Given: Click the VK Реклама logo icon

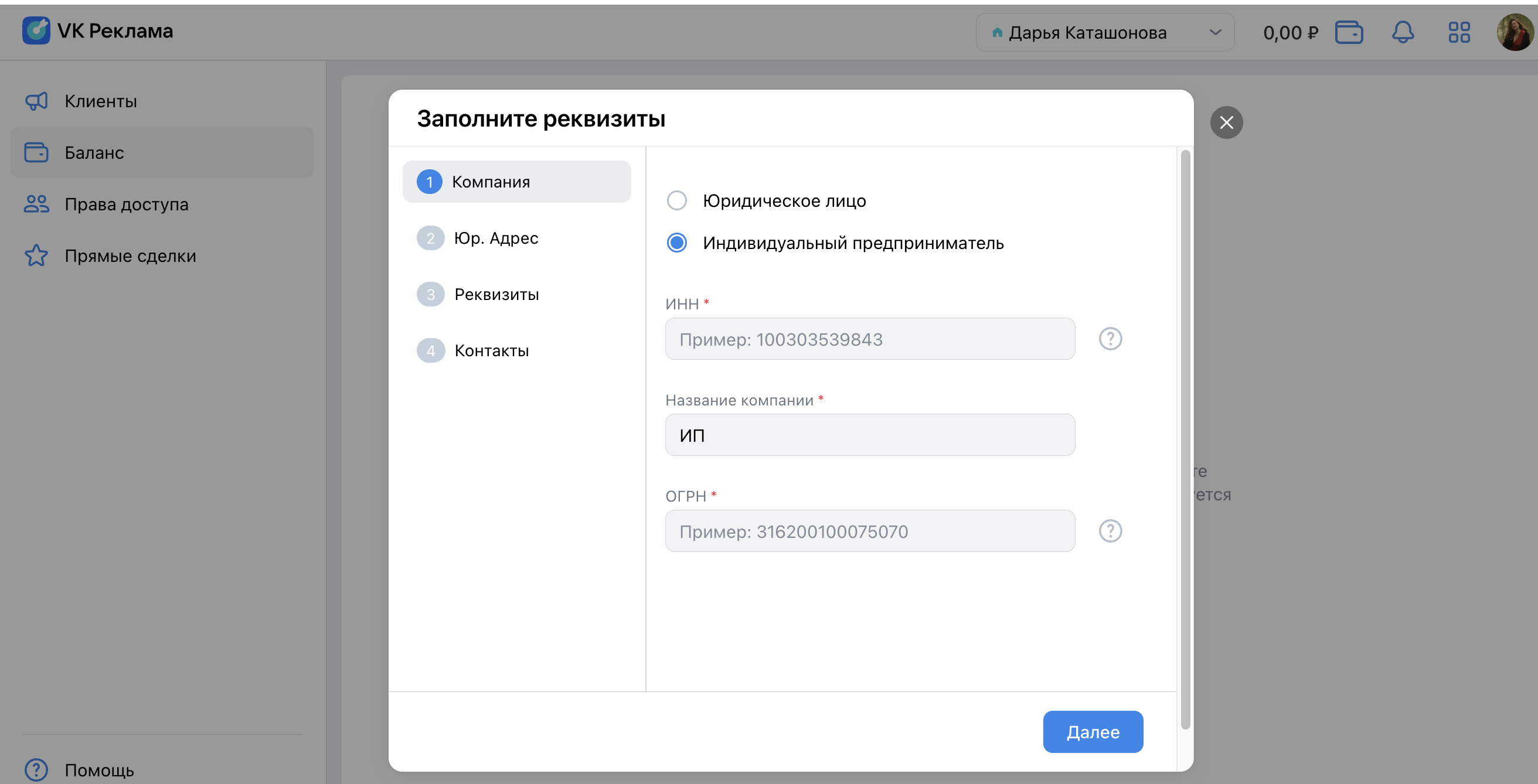Looking at the screenshot, I should 36,30.
